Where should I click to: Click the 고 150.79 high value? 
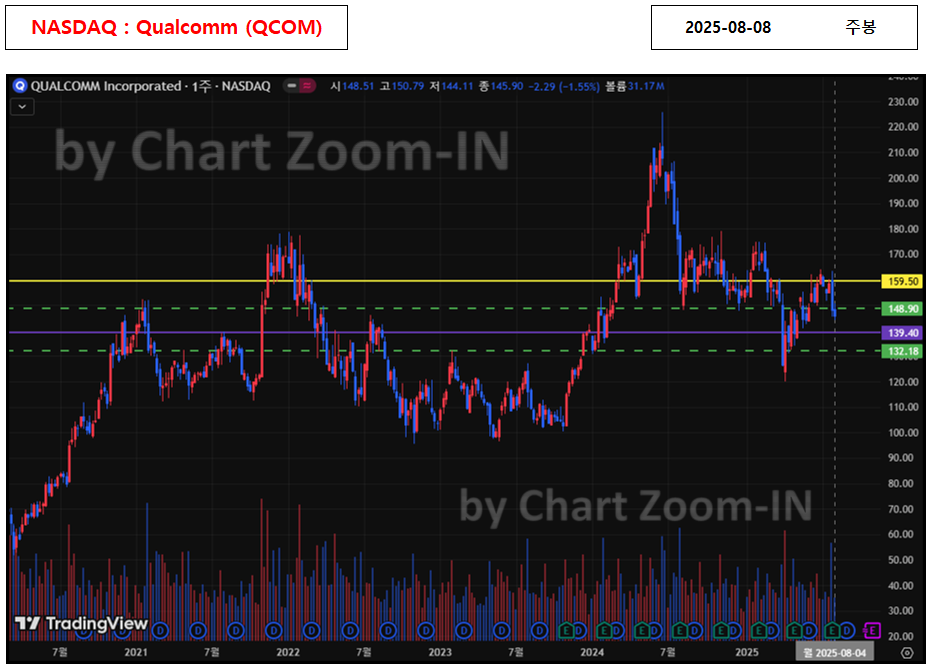click(x=402, y=87)
